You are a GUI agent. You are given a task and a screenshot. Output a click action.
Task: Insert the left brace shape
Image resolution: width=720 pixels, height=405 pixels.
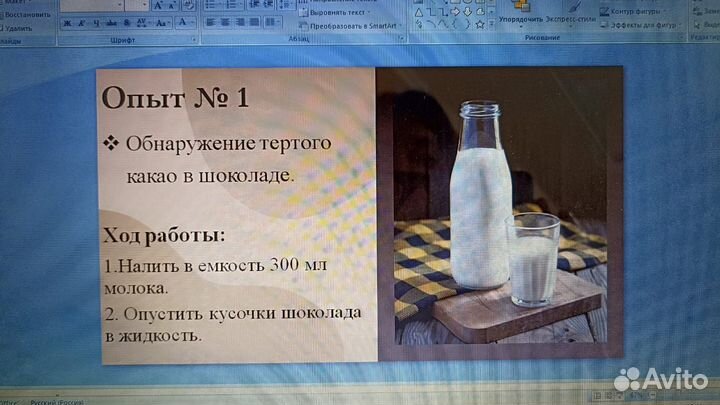coord(455,24)
